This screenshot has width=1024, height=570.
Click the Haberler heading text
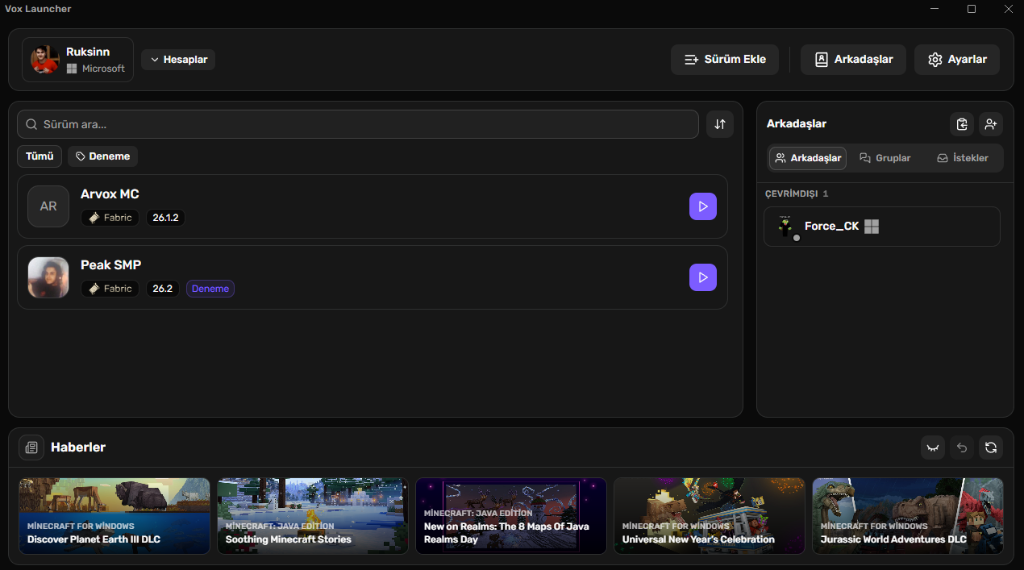pos(78,447)
